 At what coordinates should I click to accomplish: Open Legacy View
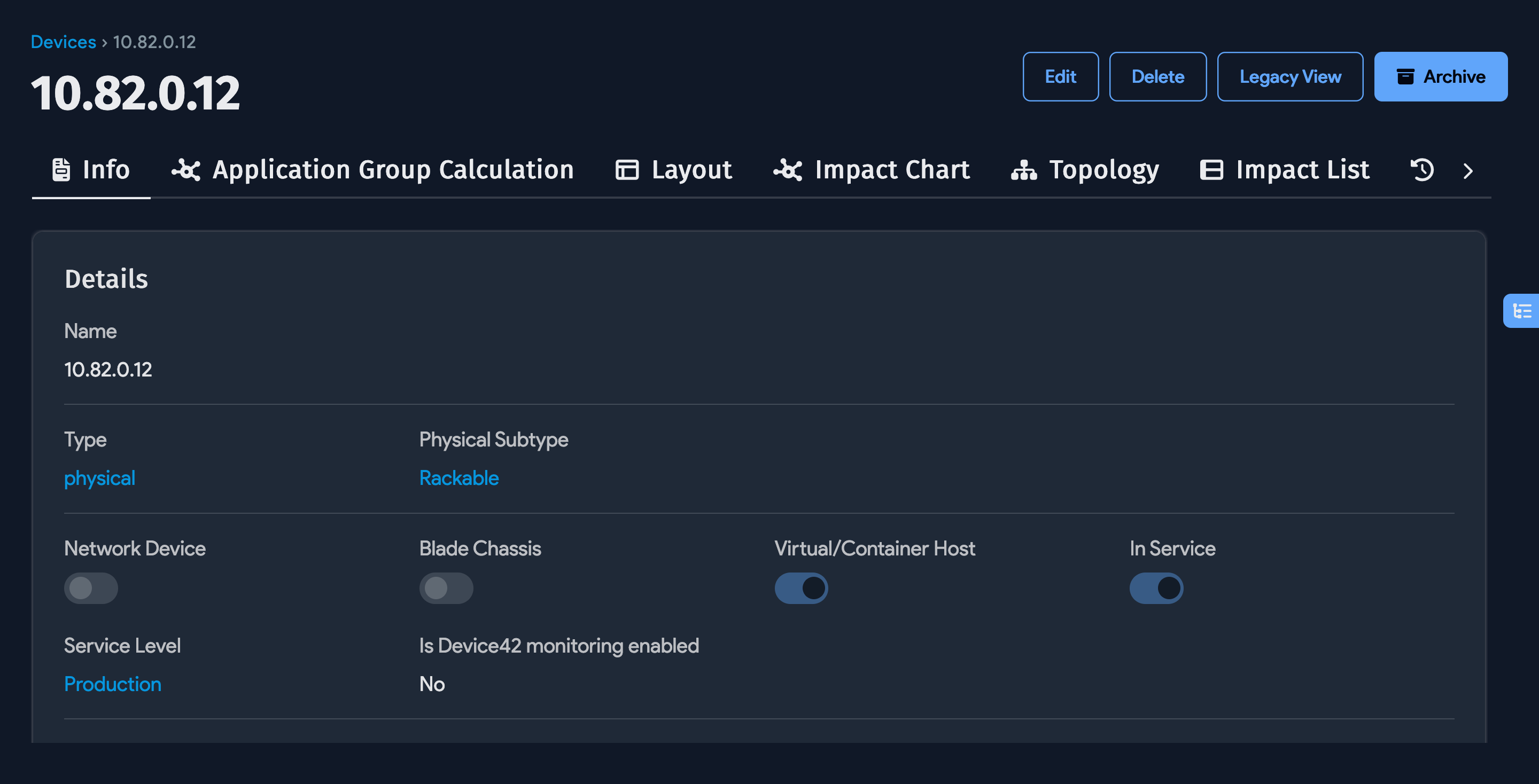click(1289, 76)
